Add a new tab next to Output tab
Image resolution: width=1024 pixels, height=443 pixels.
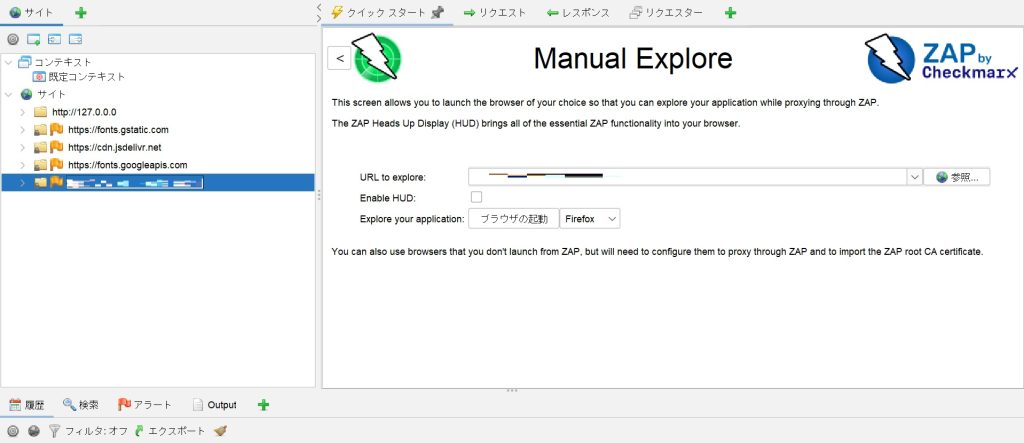(x=263, y=405)
